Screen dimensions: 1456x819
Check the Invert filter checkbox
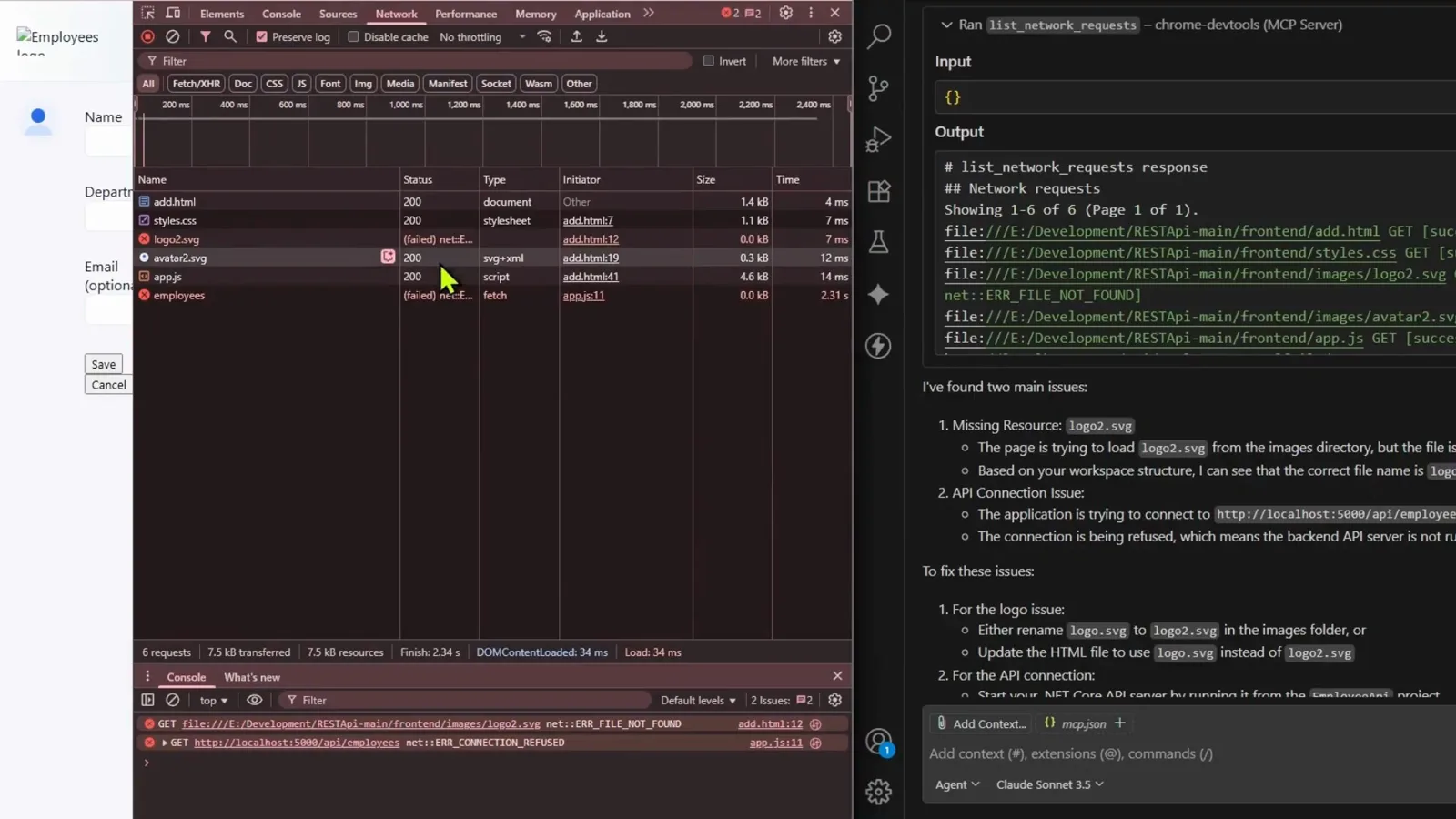click(x=708, y=61)
